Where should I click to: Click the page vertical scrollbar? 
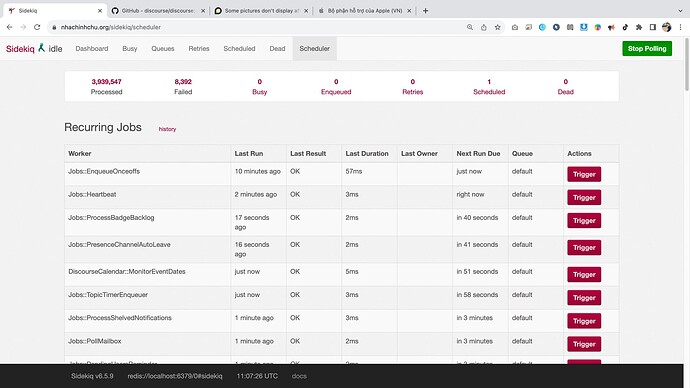coord(686,65)
